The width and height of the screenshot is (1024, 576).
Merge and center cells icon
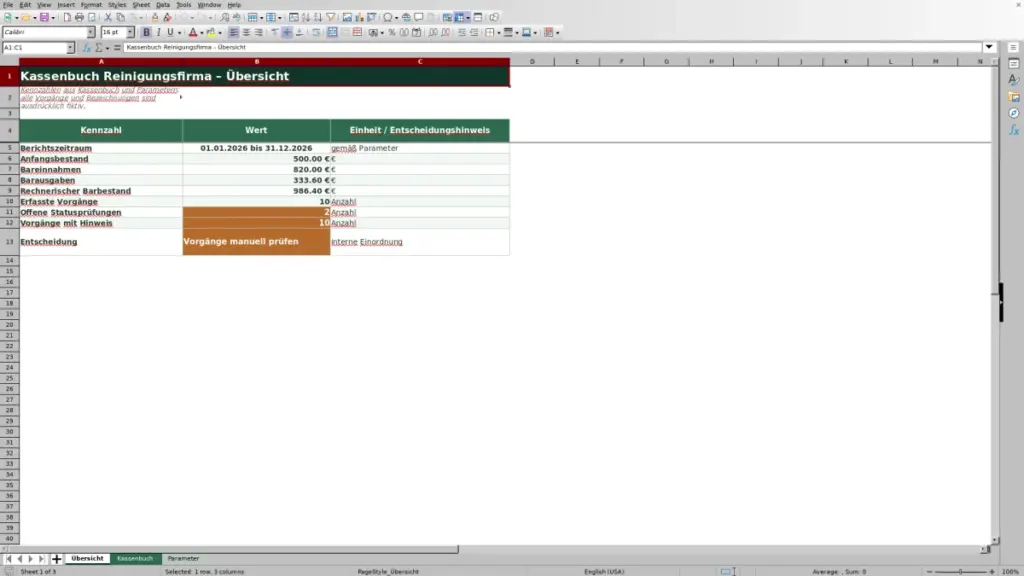coord(332,32)
